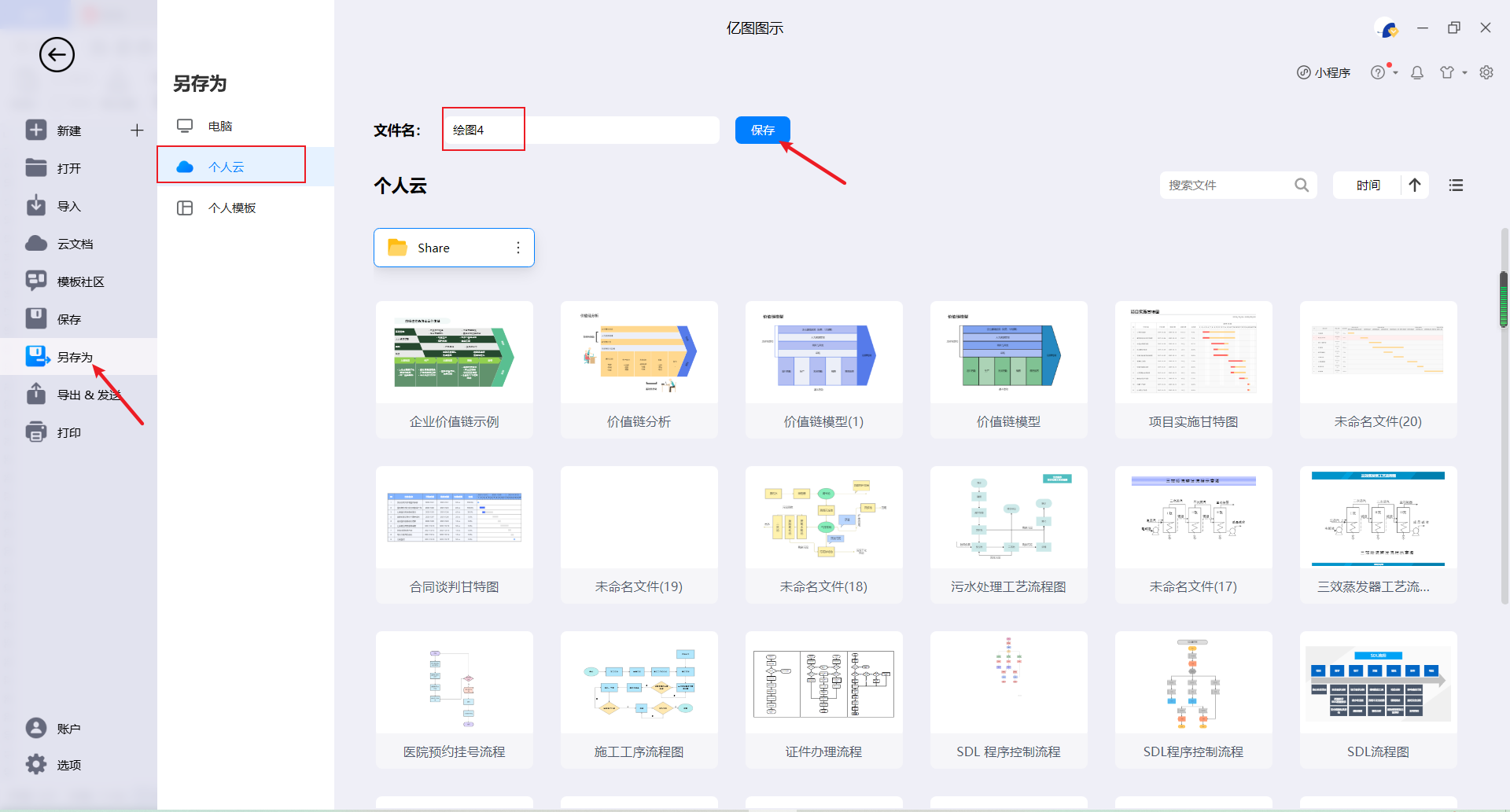
Task: Select the 企业价值链示例 thumbnail
Action: click(x=455, y=369)
